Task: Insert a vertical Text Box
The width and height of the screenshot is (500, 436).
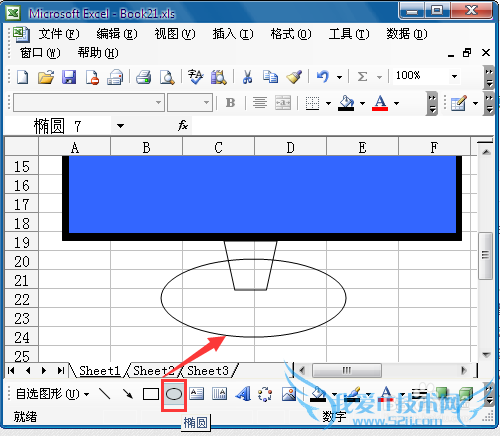Action: (220, 394)
